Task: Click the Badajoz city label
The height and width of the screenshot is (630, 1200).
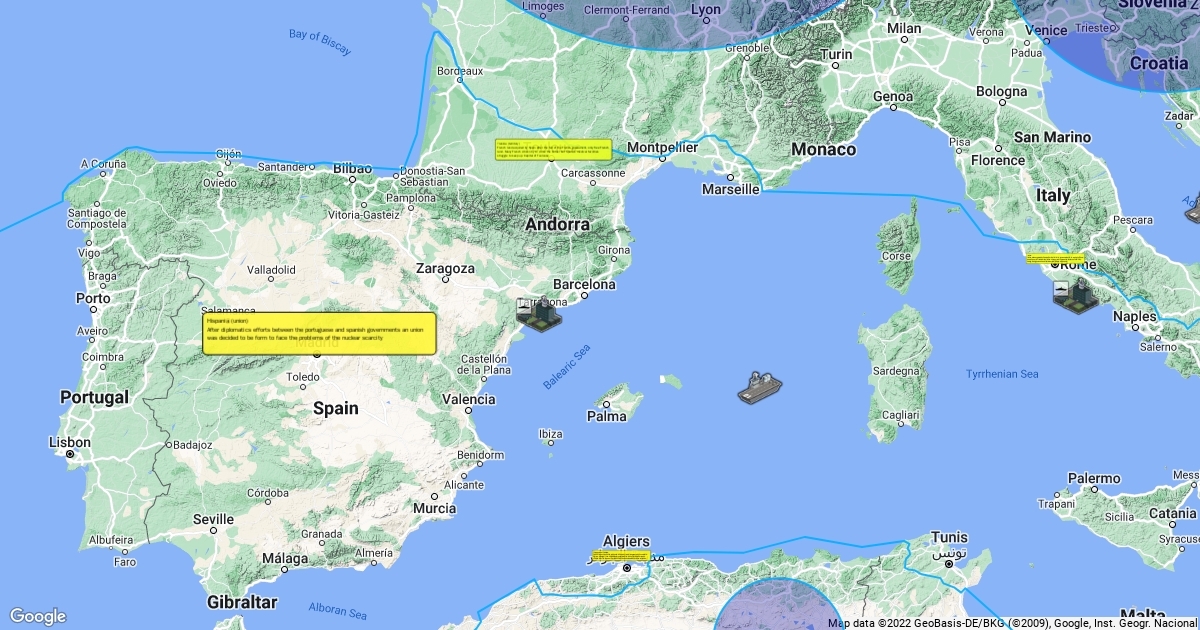Action: click(x=192, y=445)
